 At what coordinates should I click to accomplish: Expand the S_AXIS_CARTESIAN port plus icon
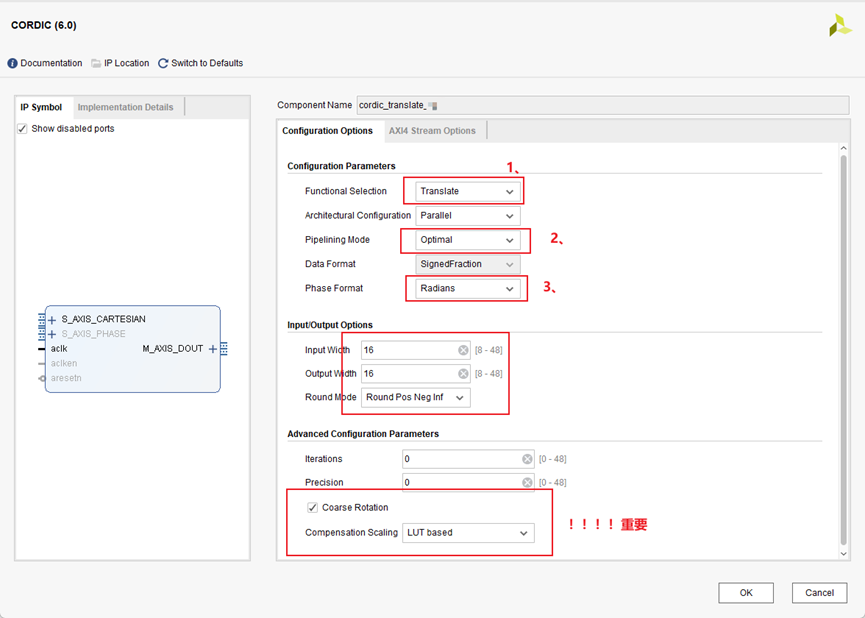tap(52, 319)
